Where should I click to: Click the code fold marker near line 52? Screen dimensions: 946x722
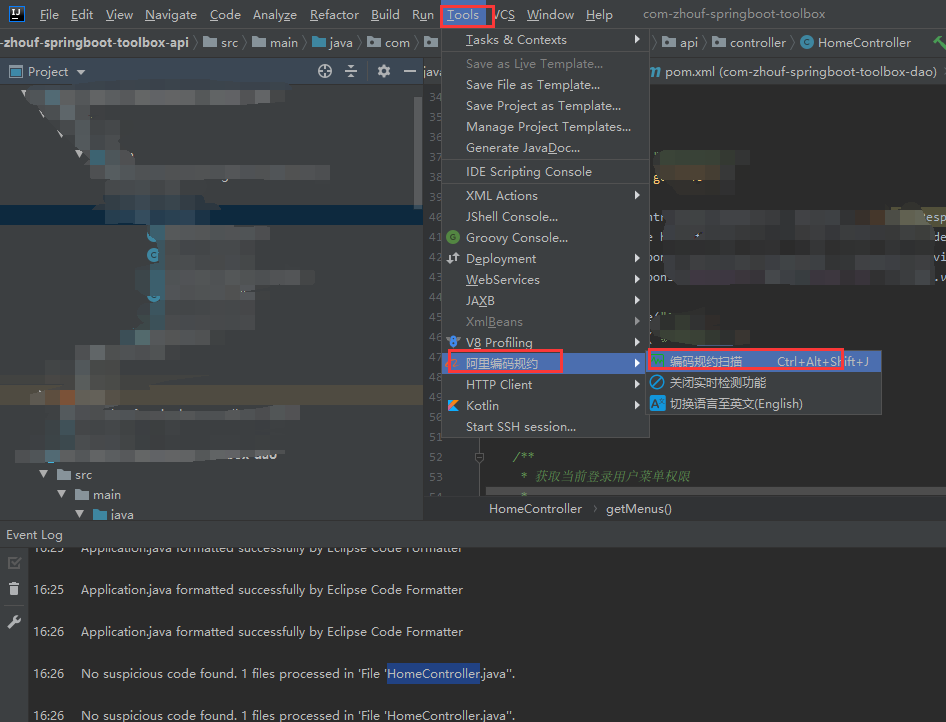coord(479,457)
